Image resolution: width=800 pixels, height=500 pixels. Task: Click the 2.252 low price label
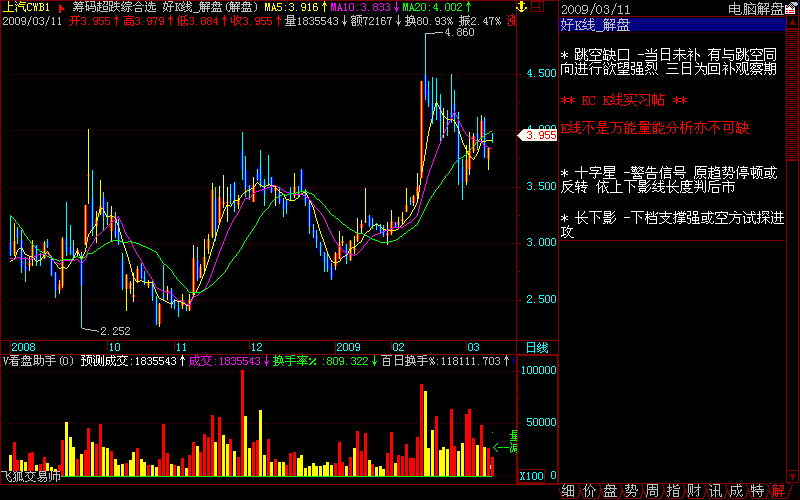(x=115, y=331)
